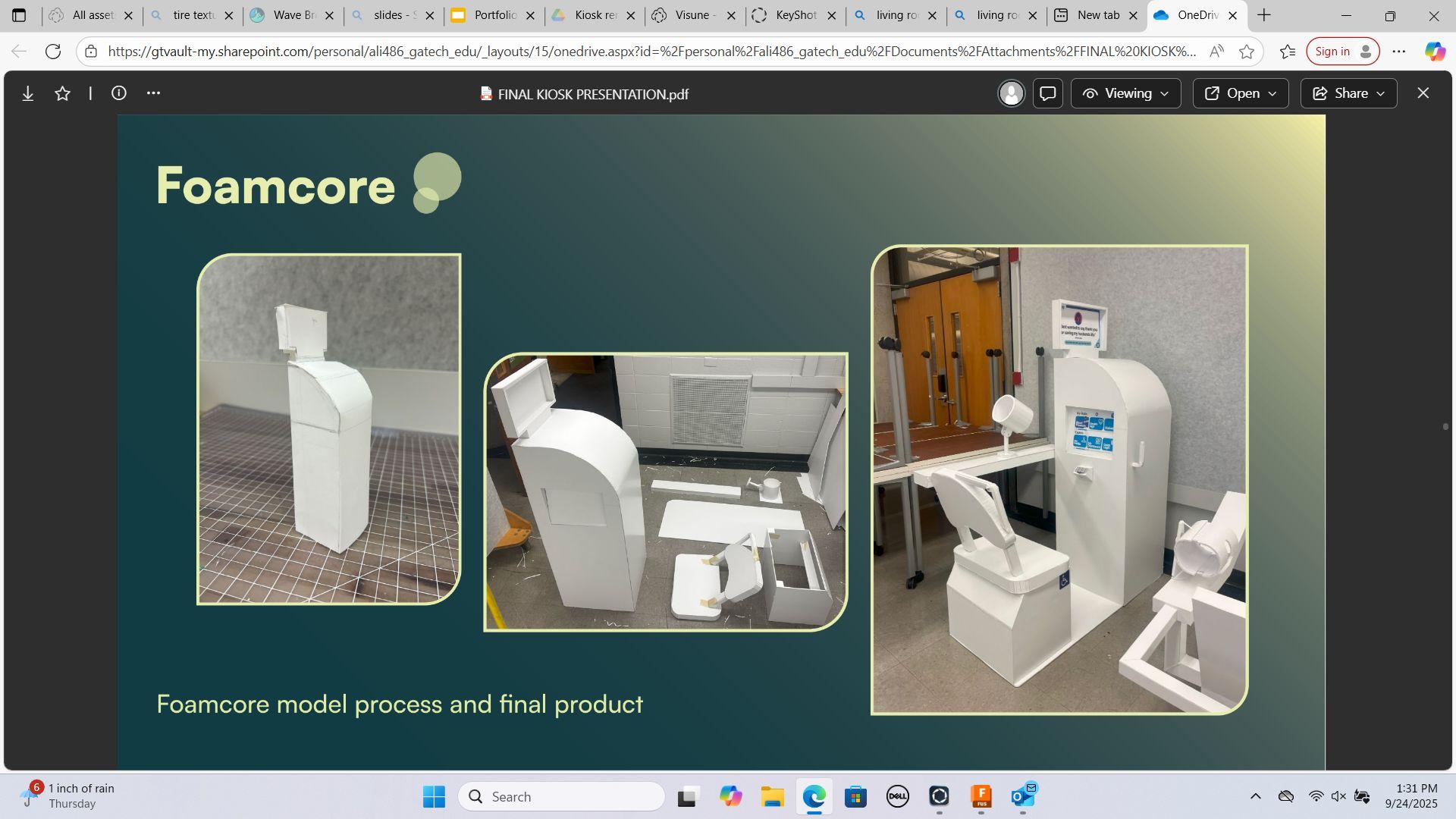This screenshot has width=1456, height=819.
Task: Expand the Share dropdown menu
Action: click(1348, 93)
